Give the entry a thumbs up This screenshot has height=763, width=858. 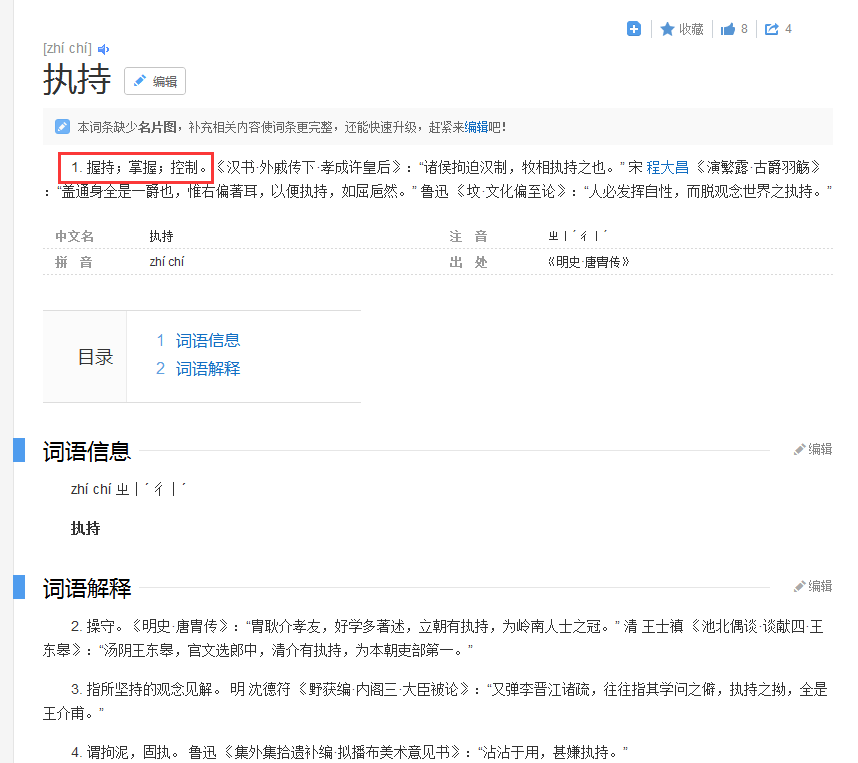pyautogui.click(x=727, y=29)
